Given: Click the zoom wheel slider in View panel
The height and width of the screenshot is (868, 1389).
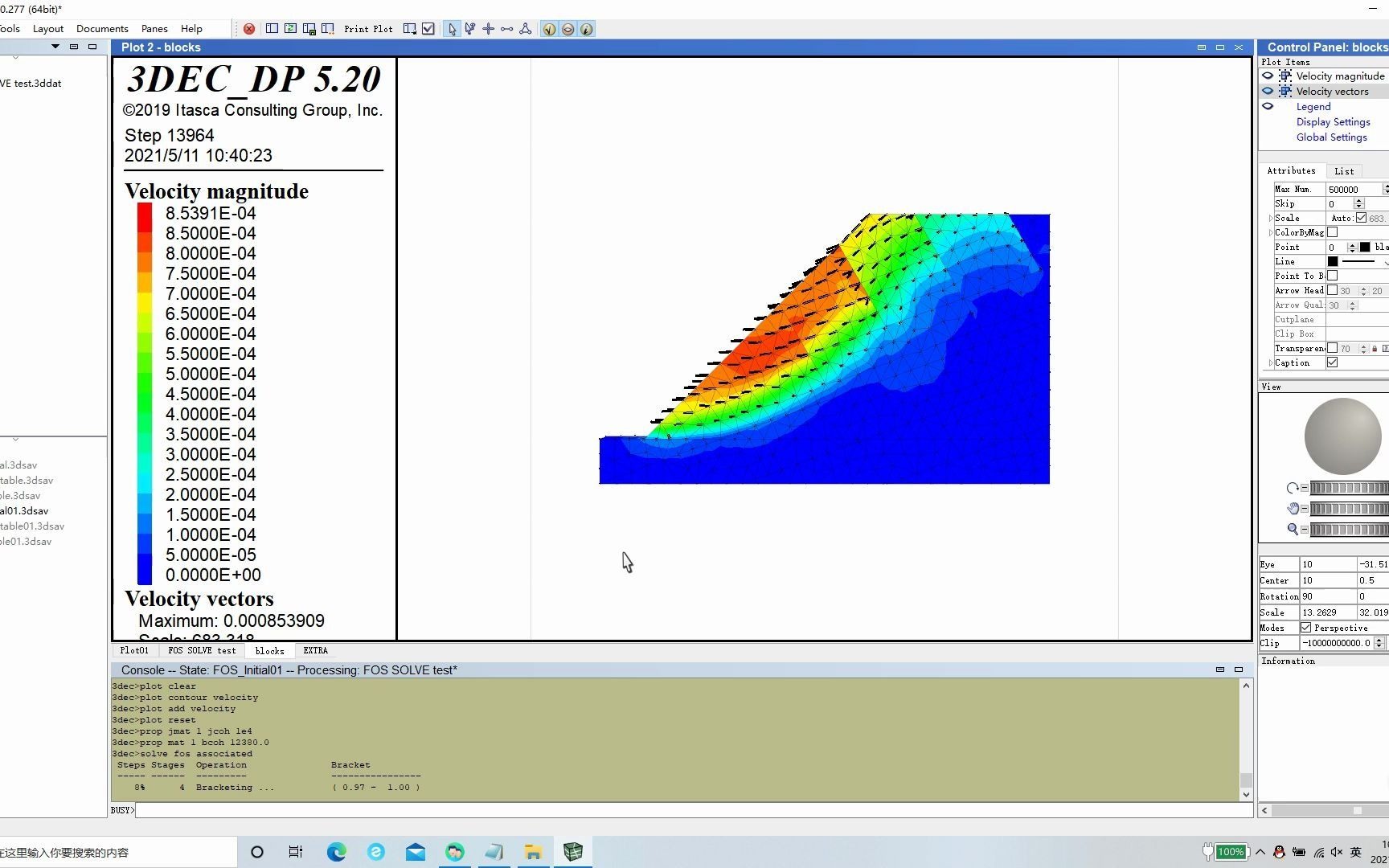Looking at the screenshot, I should click(x=1350, y=529).
